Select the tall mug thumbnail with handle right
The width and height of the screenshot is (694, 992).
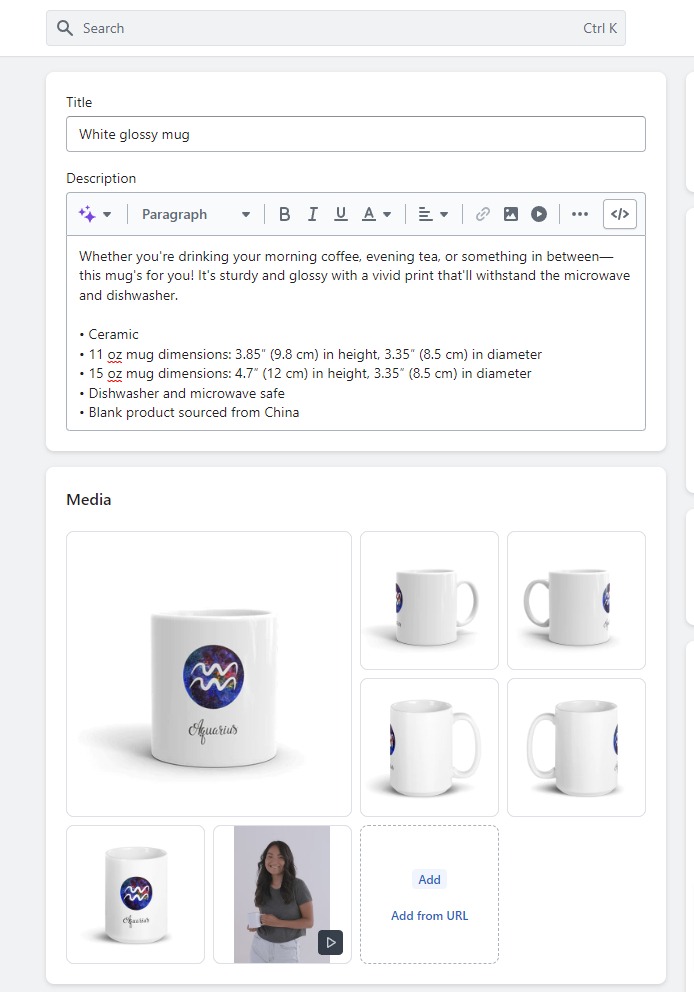pyautogui.click(x=430, y=747)
